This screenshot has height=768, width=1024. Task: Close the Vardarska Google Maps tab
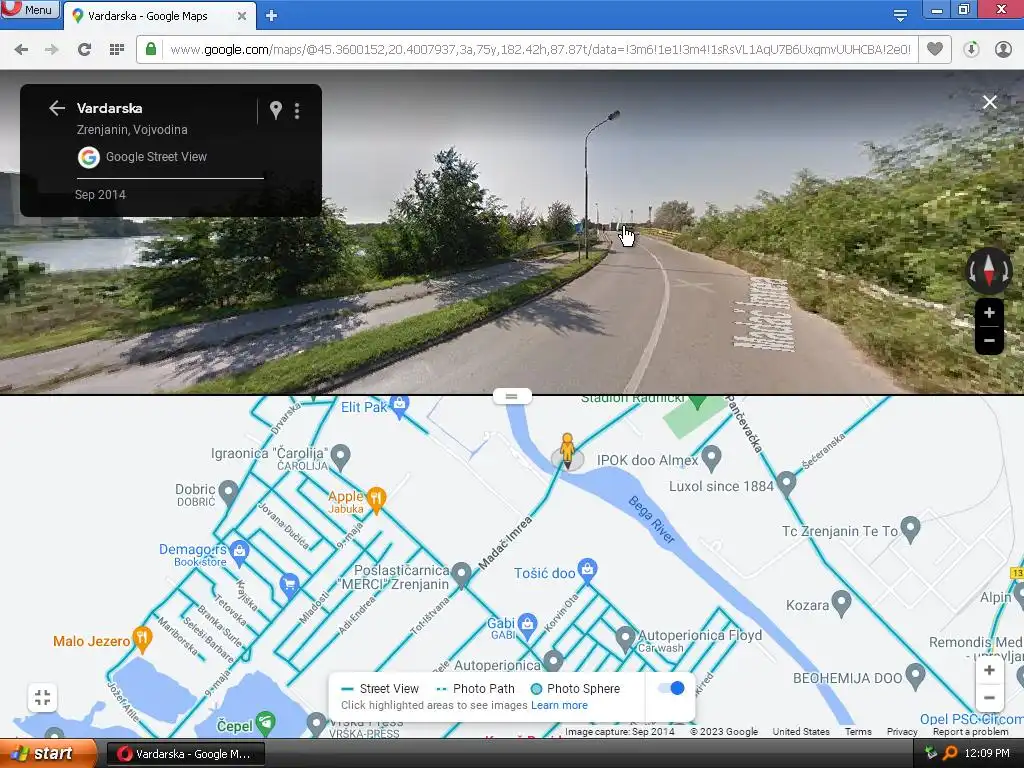[x=242, y=16]
